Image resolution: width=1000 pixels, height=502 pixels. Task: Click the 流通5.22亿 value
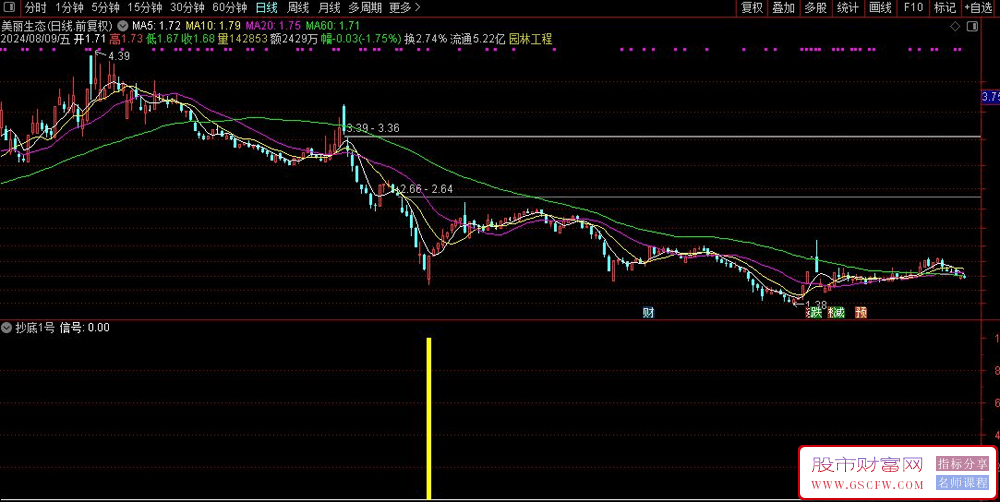pyautogui.click(x=478, y=39)
